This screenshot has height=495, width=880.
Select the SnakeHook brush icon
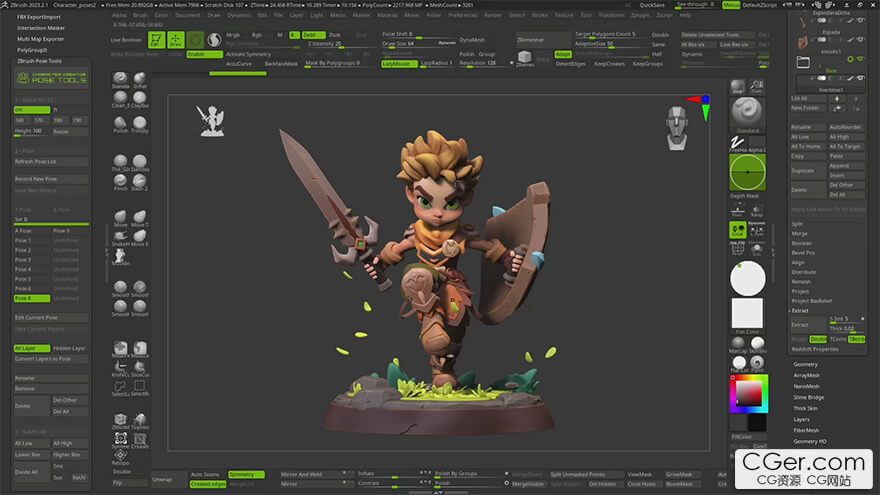click(120, 236)
